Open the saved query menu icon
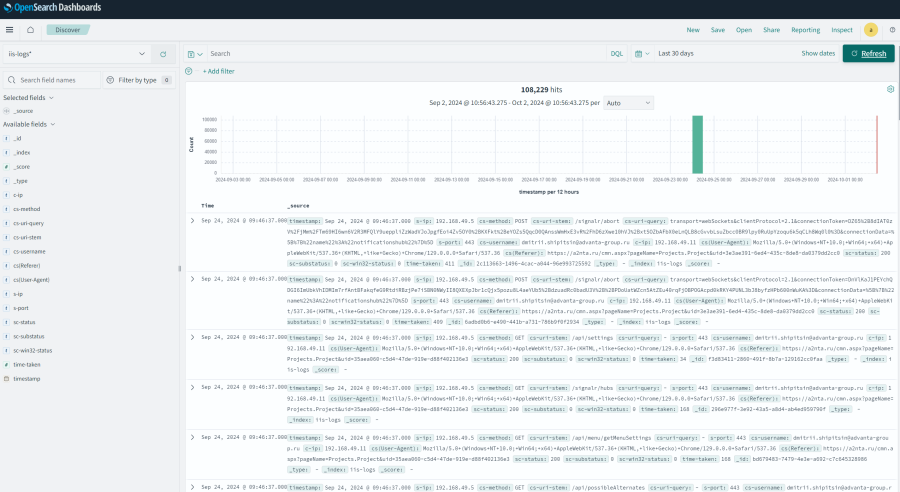This screenshot has width=900, height=492. [x=195, y=54]
